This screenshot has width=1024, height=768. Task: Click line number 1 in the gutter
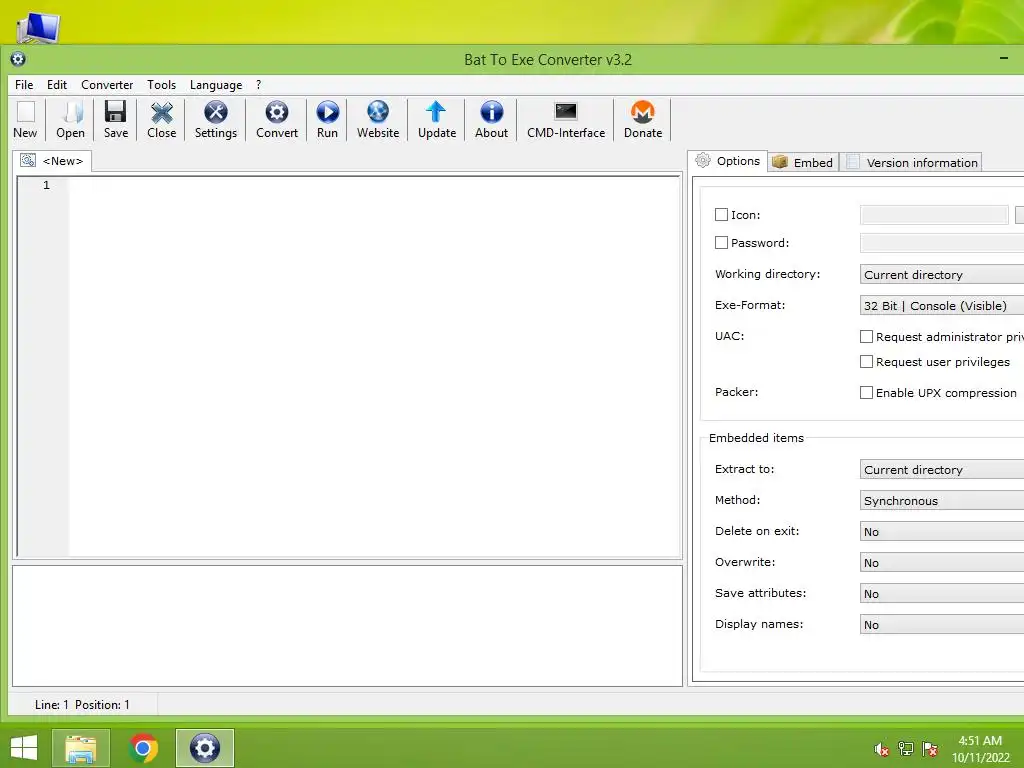(x=46, y=185)
